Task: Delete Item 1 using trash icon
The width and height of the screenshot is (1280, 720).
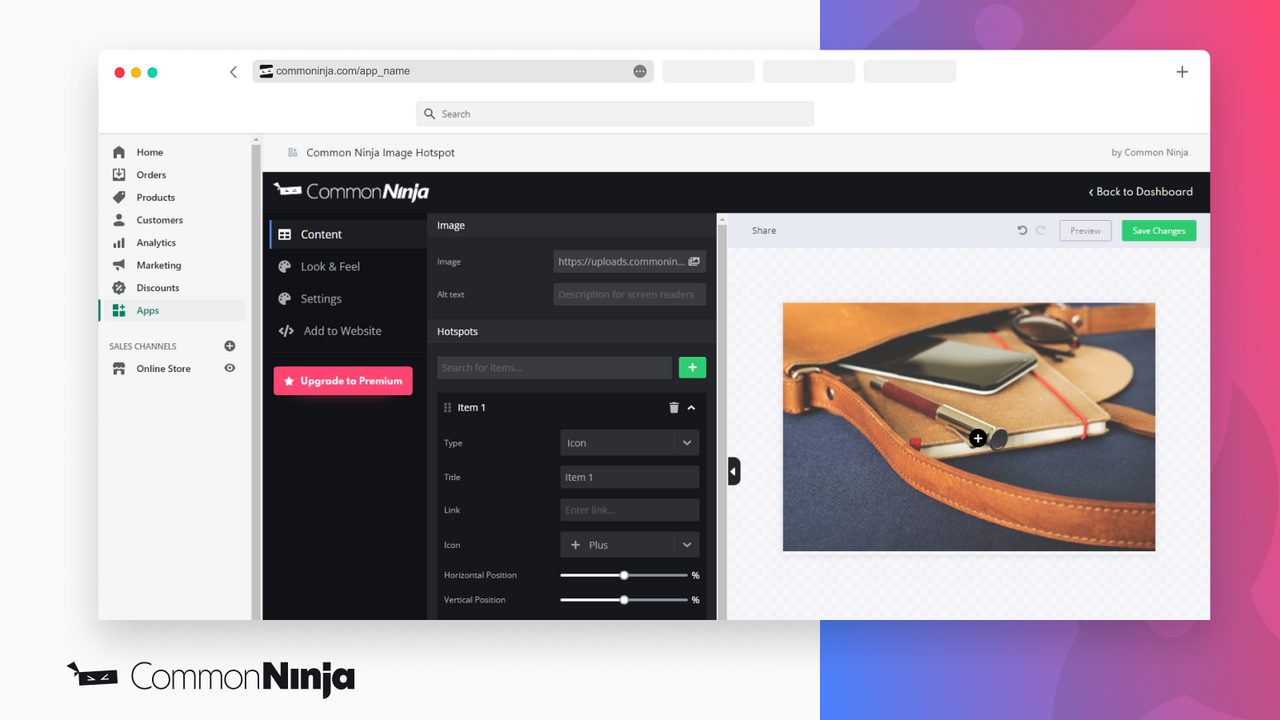Action: 674,407
